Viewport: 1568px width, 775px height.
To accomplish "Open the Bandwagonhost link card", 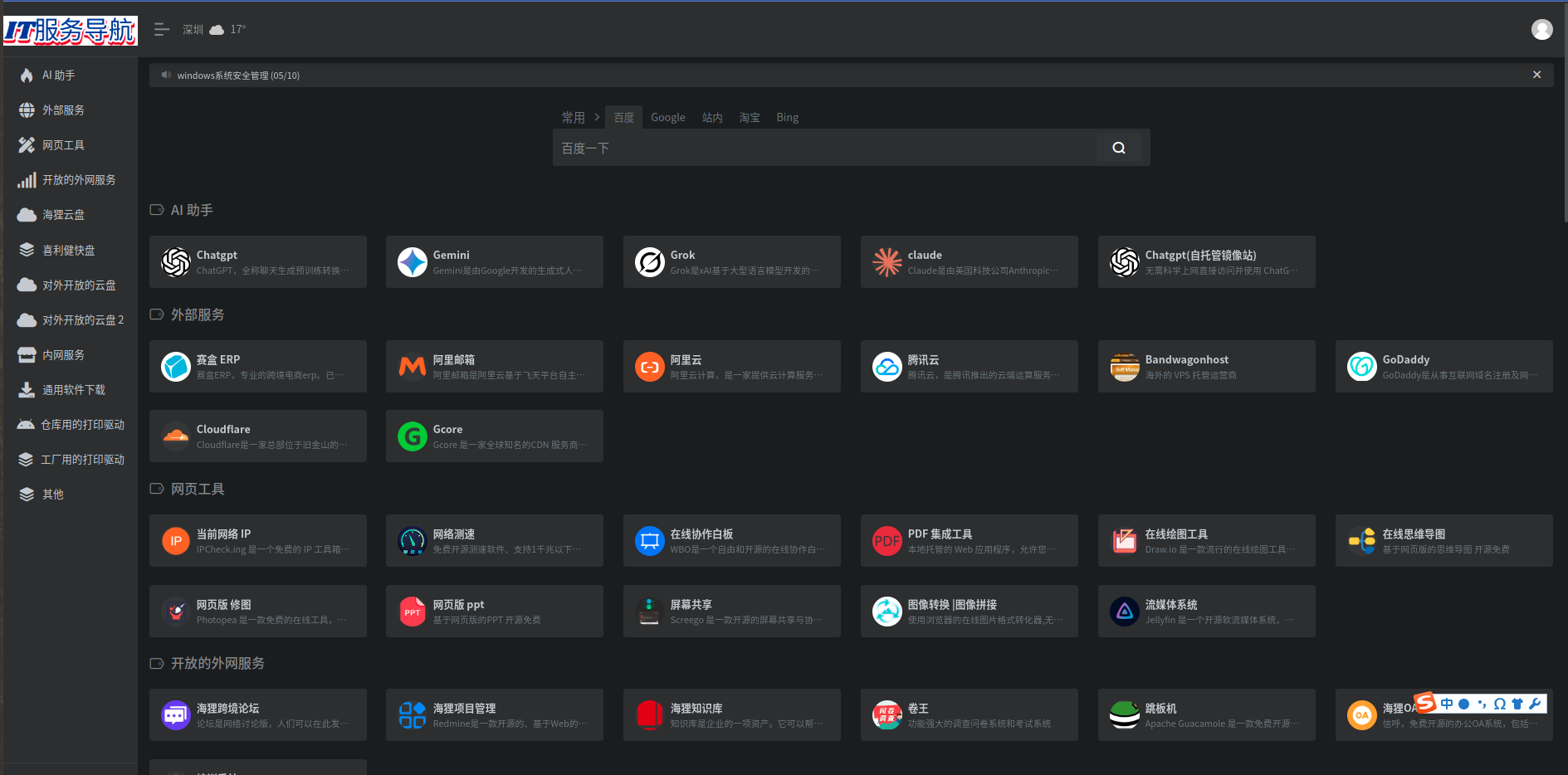I will click(1206, 367).
